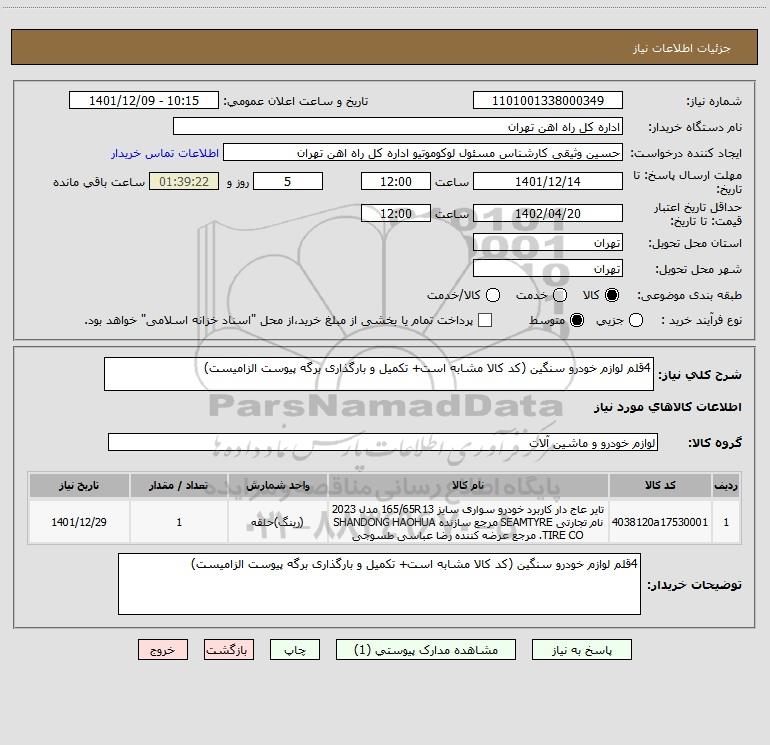Image resolution: width=770 pixels, height=745 pixels.
Task: Click the توضیحات خریدار text area
Action: [379, 584]
